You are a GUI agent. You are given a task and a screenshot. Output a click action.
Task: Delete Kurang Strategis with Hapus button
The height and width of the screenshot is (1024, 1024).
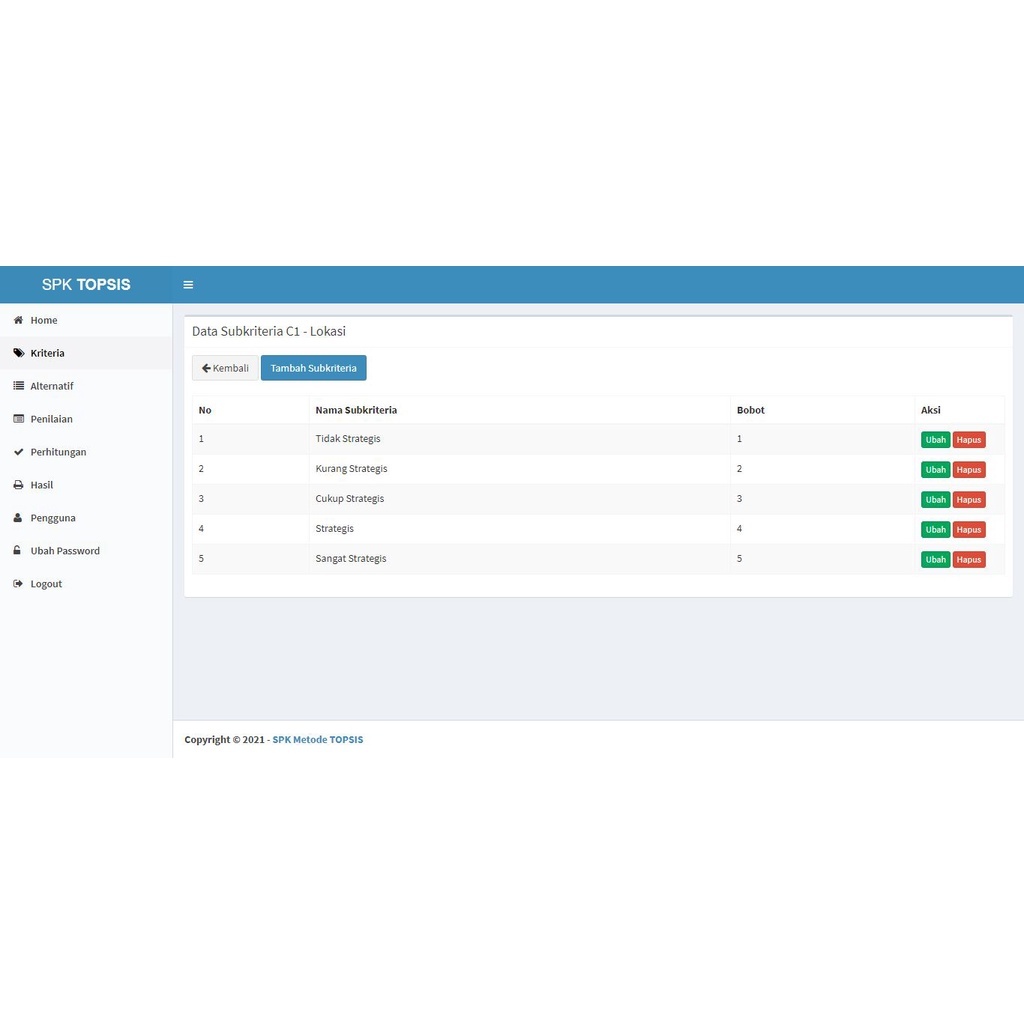pos(968,470)
